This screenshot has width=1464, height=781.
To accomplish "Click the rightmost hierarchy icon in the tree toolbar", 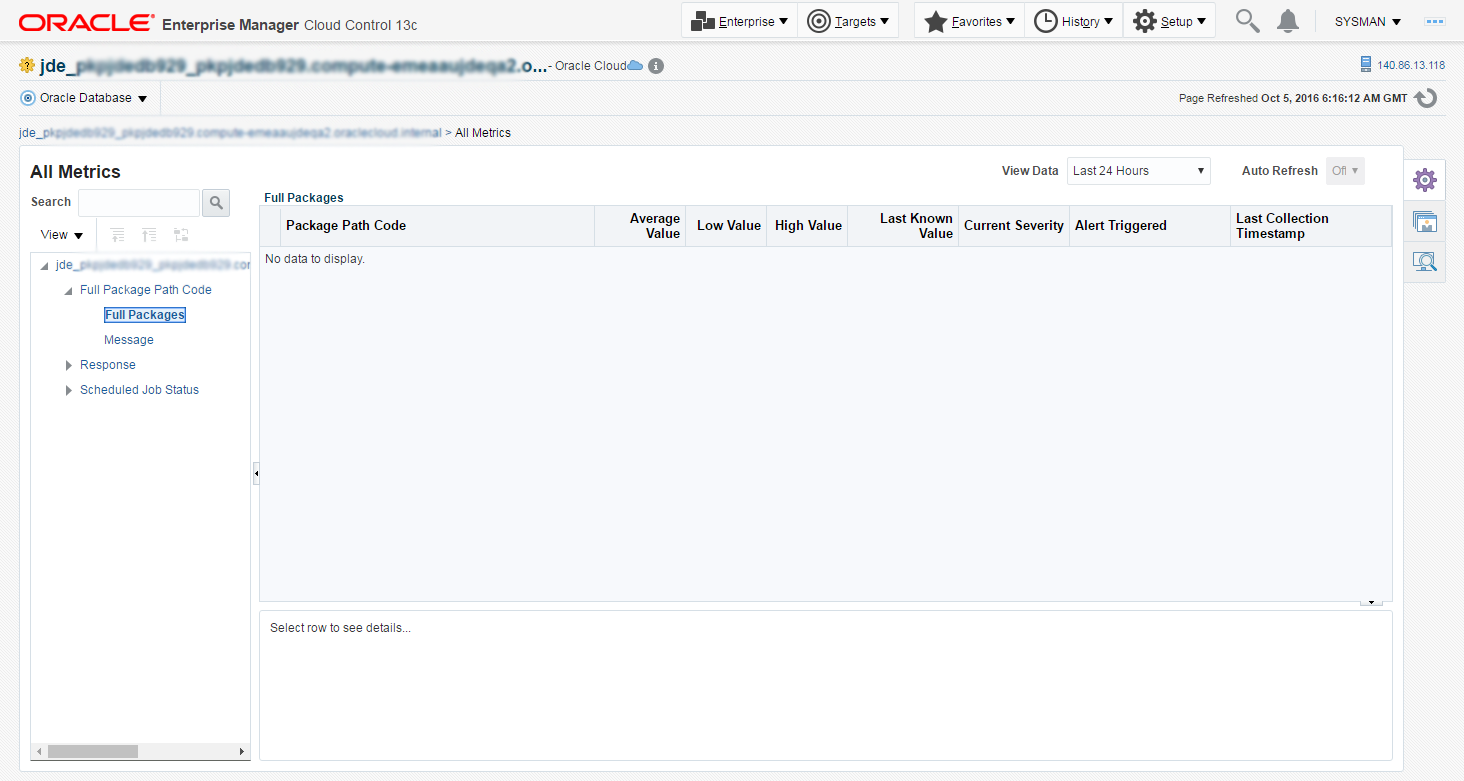I will point(181,235).
